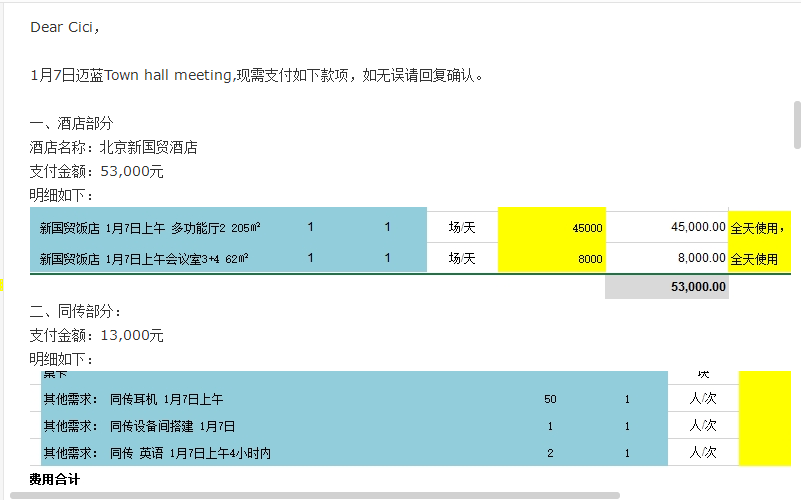
Task: Click the Town hall meeting intro sentence
Action: pyautogui.click(x=257, y=75)
